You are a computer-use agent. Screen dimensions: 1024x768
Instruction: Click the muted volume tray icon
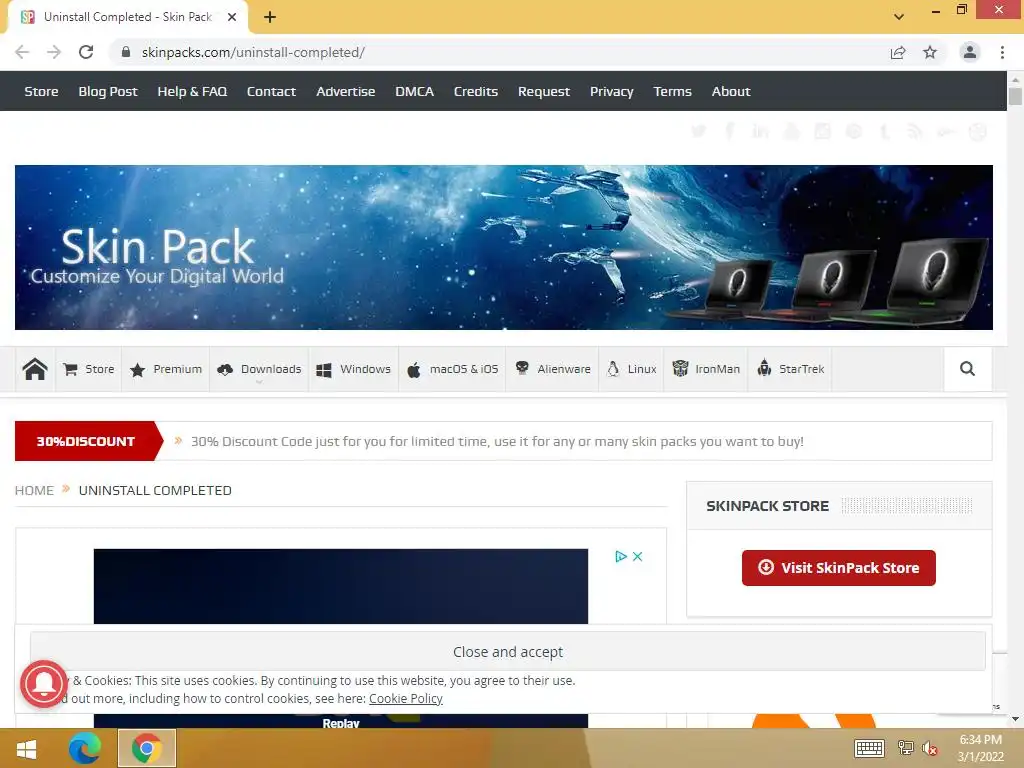930,748
